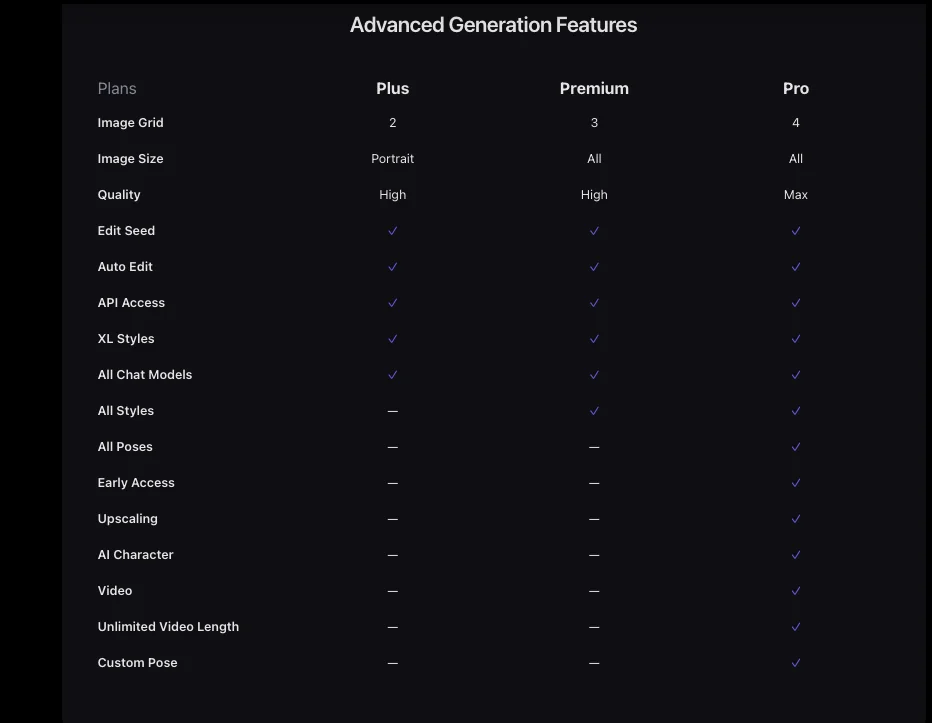The height and width of the screenshot is (723, 932).
Task: Click the API Access checkmark under Pro
Action: click(795, 303)
